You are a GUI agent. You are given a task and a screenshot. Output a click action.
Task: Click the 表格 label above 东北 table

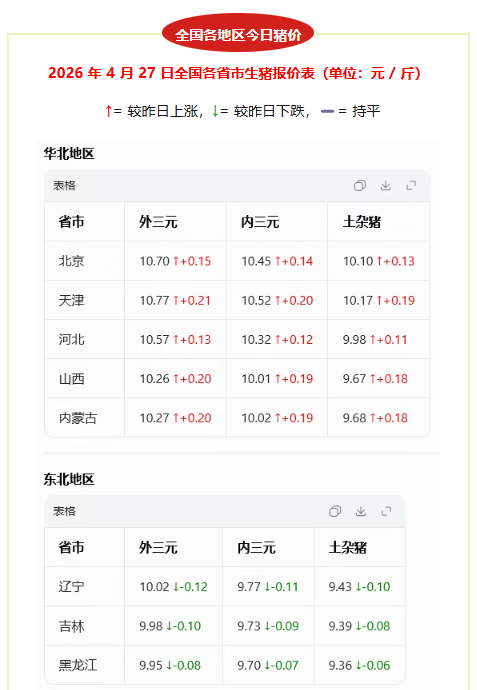coord(64,511)
